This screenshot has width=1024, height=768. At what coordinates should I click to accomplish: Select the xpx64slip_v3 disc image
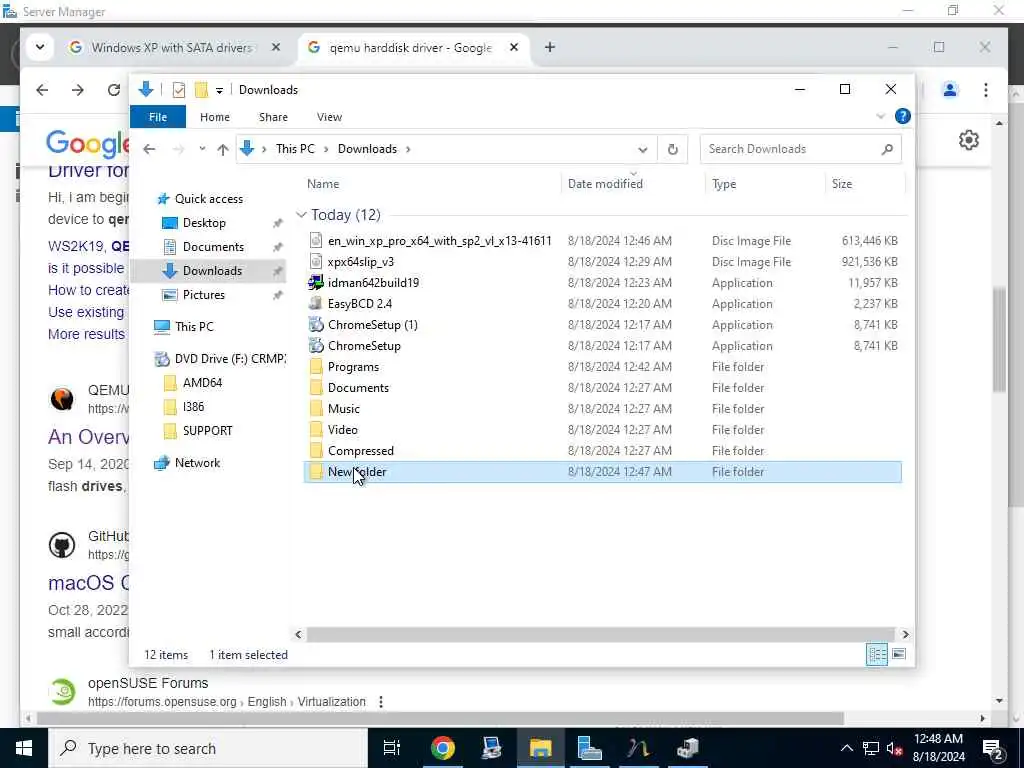(360, 262)
